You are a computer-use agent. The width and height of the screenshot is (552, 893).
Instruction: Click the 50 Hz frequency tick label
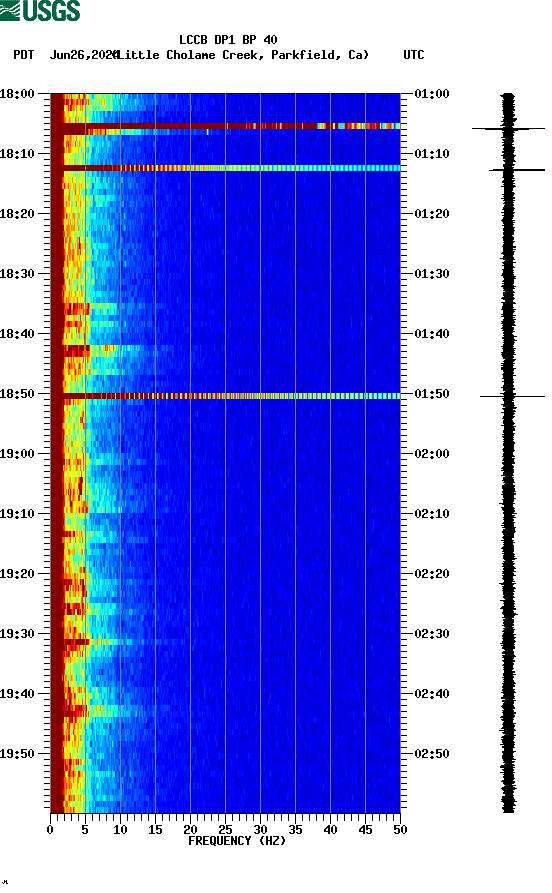click(400, 830)
